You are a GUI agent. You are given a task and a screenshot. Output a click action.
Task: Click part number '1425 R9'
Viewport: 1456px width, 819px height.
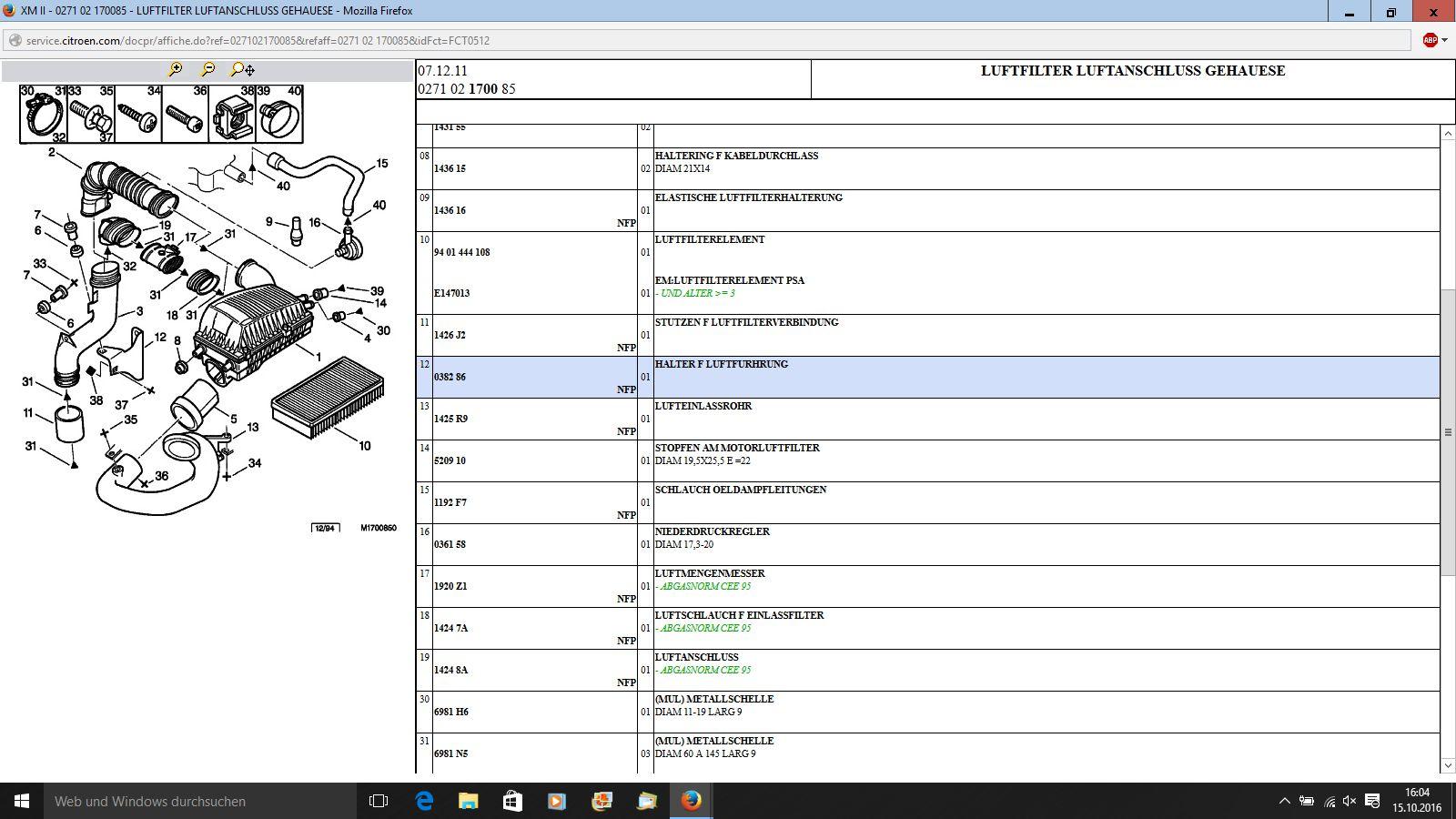point(450,419)
